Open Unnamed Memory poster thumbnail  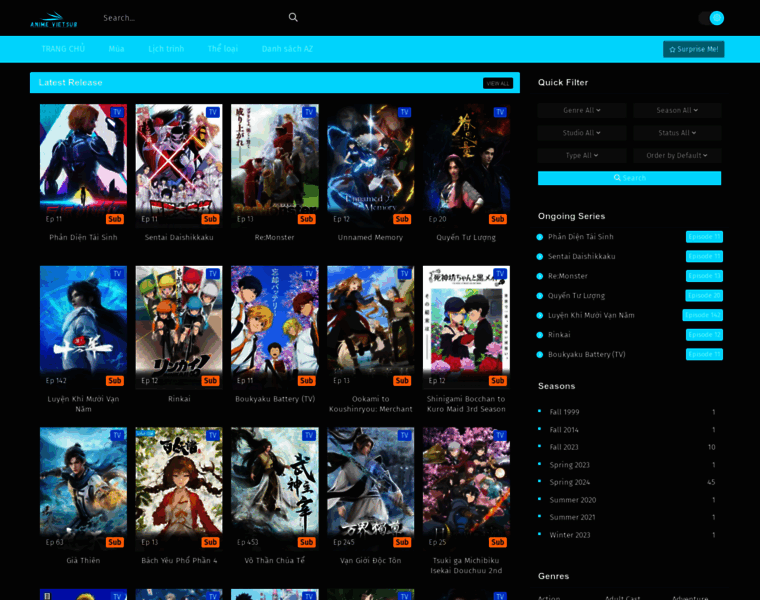click(x=370, y=165)
